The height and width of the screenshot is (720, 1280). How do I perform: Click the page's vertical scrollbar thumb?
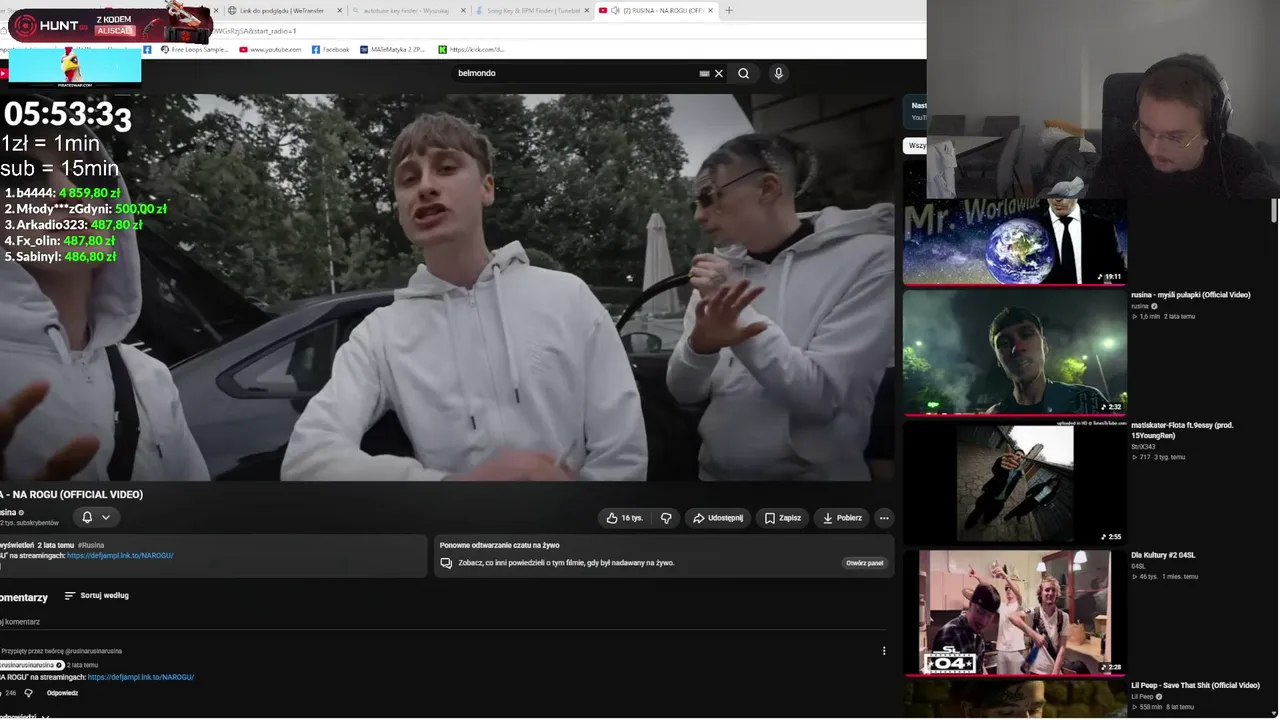pos(1274,210)
